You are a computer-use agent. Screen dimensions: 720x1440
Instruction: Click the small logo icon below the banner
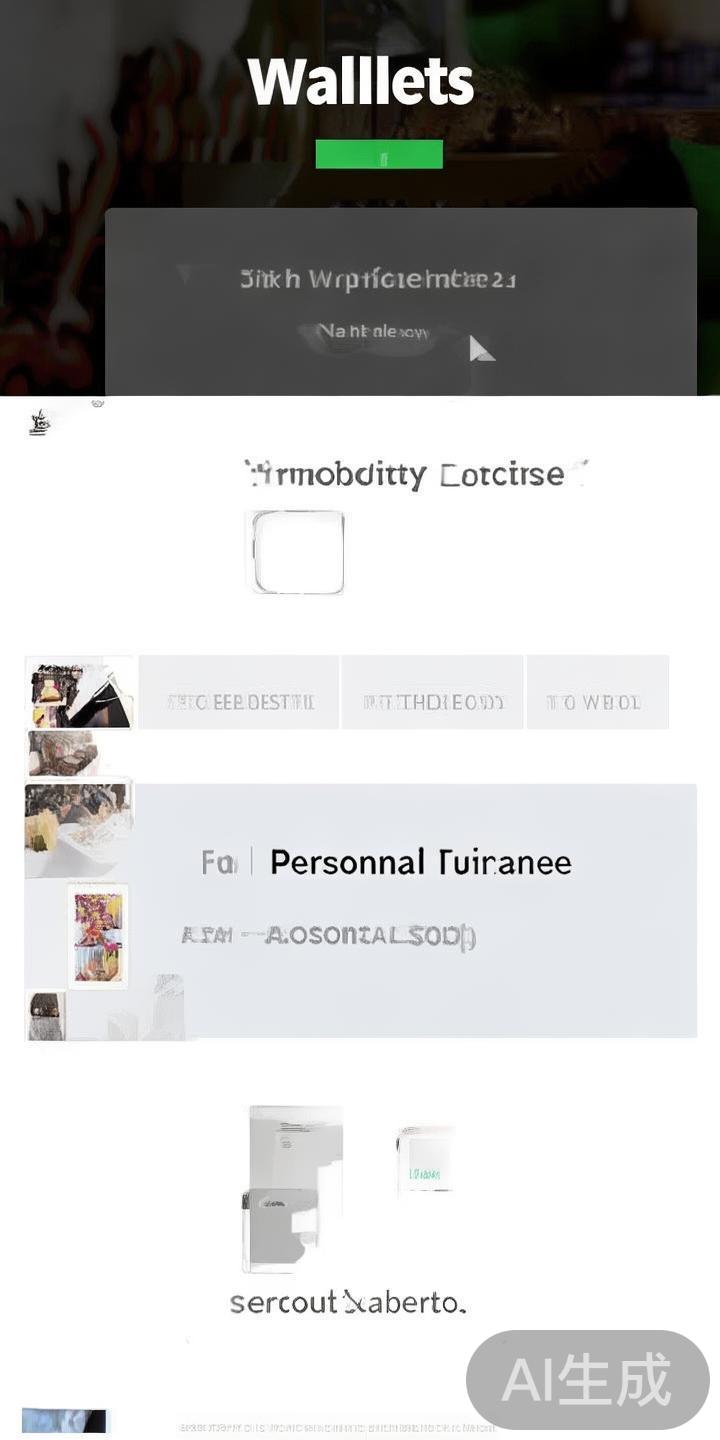click(x=39, y=422)
